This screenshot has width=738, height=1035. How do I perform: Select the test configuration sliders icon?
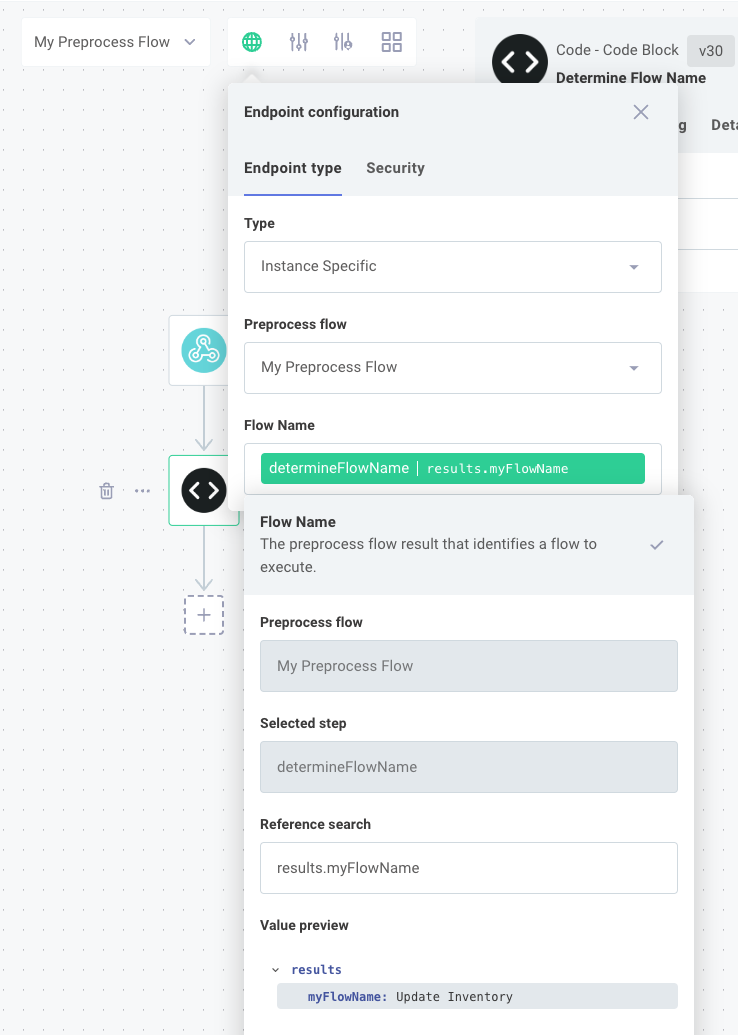click(x=345, y=42)
